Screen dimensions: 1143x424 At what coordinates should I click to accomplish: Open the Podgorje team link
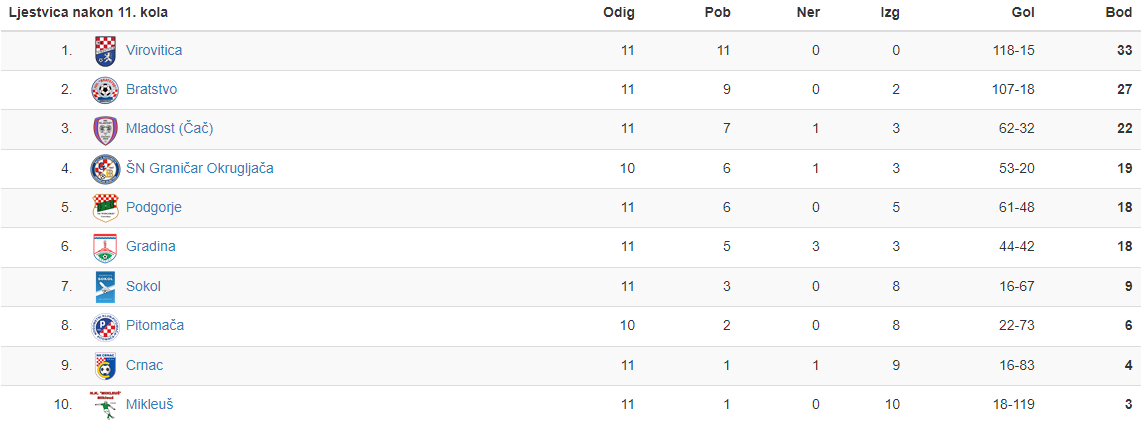(154, 208)
